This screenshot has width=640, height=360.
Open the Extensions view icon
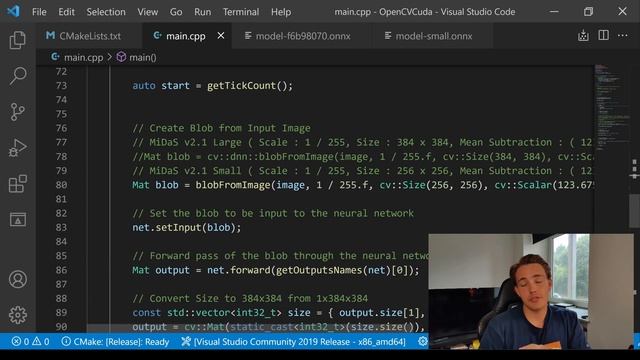click(18, 184)
